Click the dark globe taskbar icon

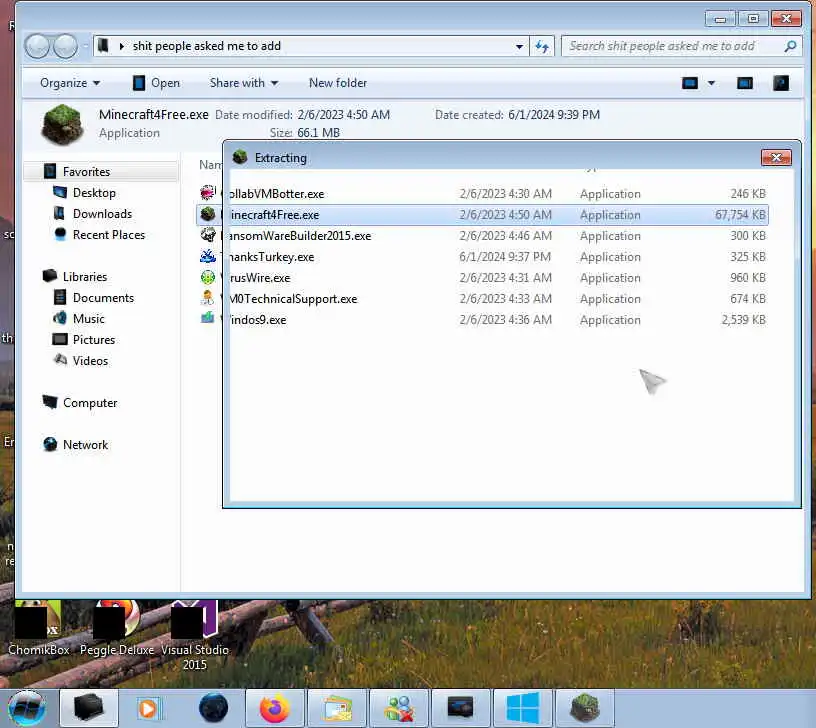pos(213,708)
